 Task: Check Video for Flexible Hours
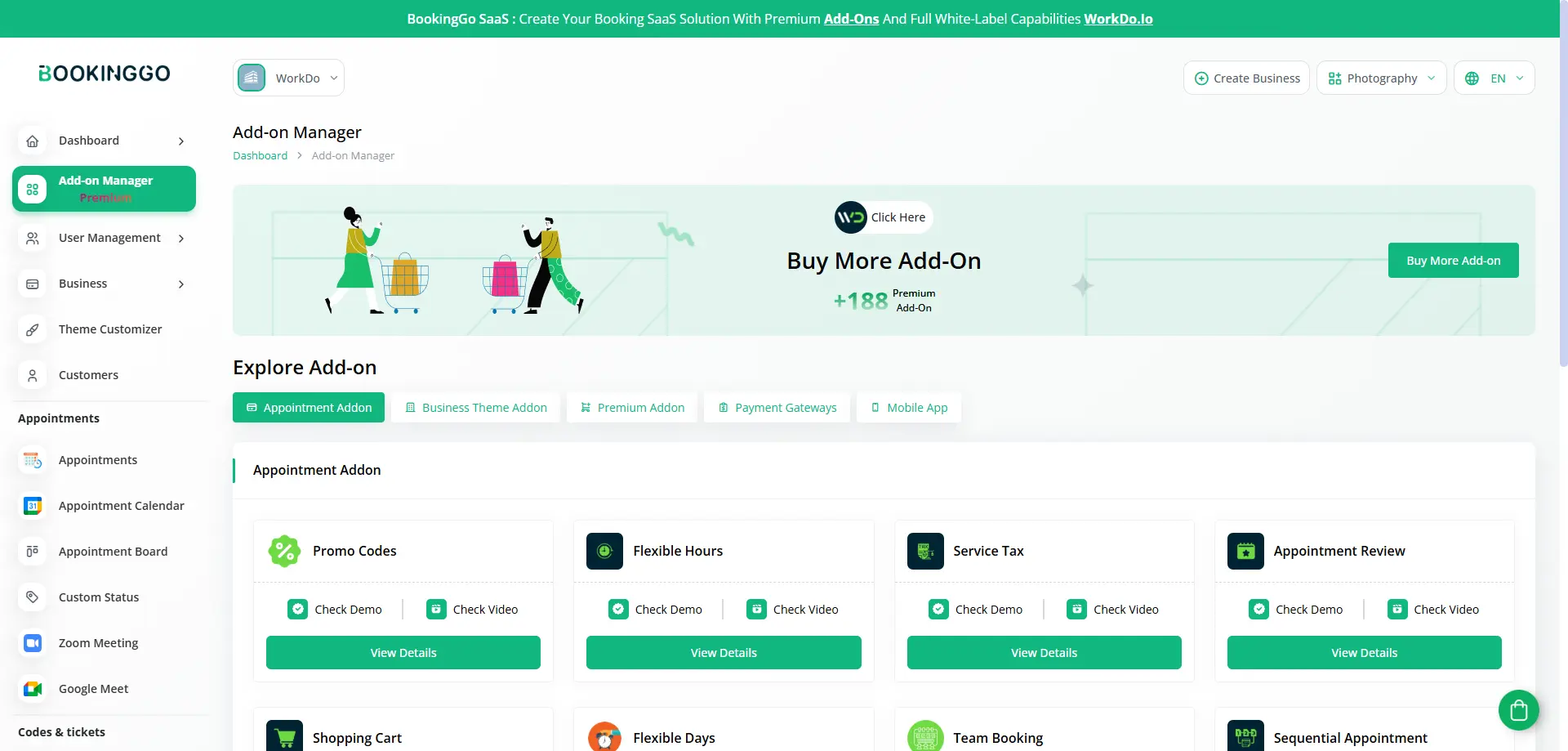792,609
